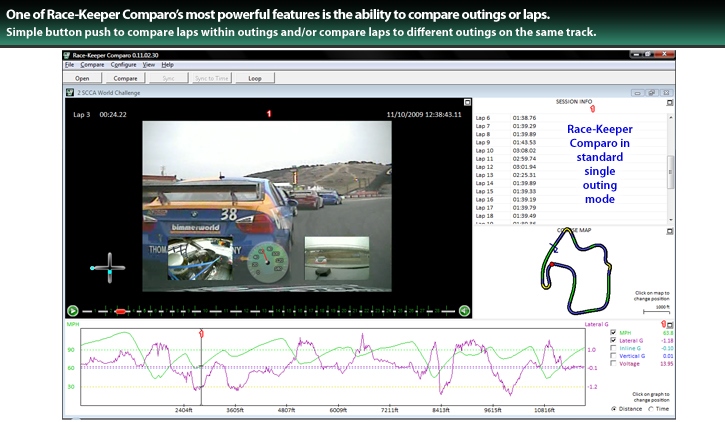Select the Time radio button
The width and height of the screenshot is (725, 422).
coord(652,408)
